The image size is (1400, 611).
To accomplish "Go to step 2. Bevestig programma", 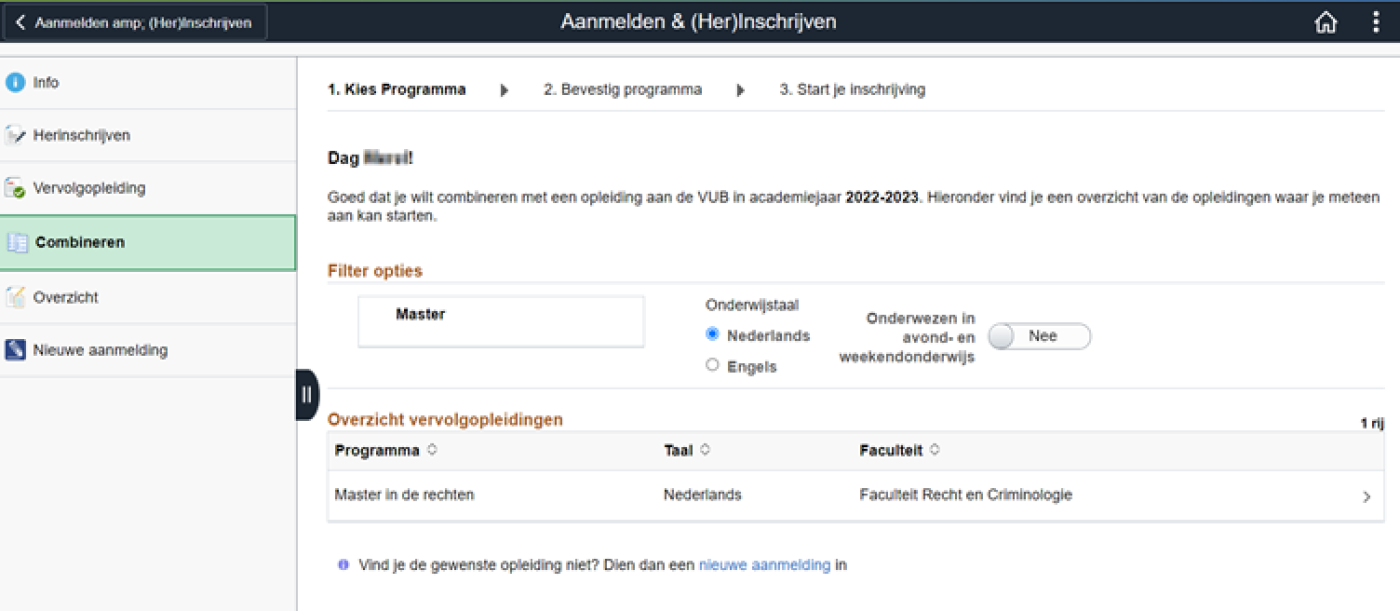I will 623,90.
